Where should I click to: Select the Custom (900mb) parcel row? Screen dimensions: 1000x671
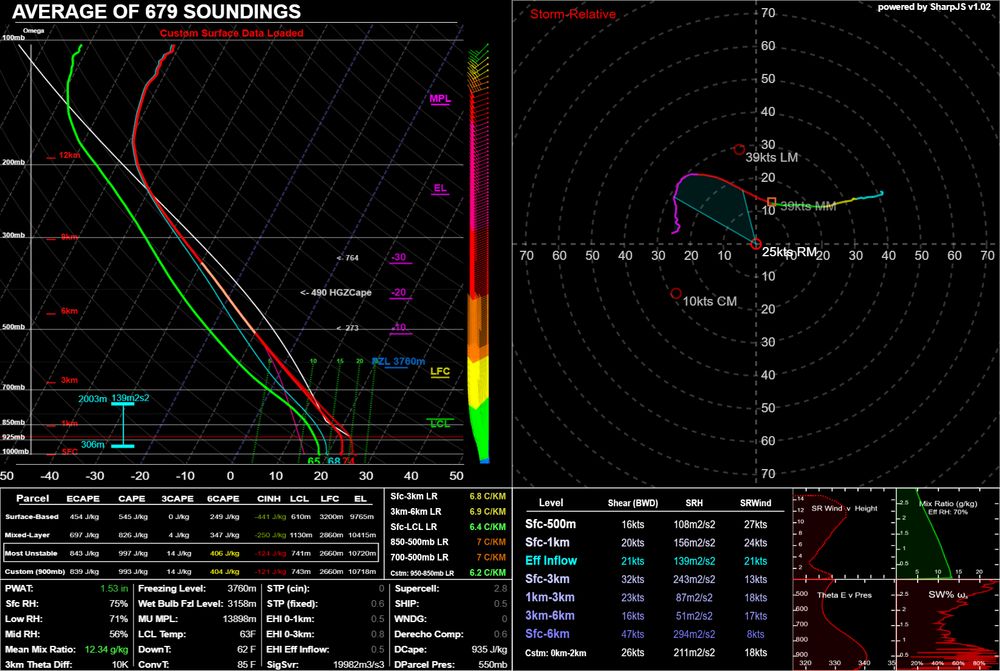click(x=191, y=571)
